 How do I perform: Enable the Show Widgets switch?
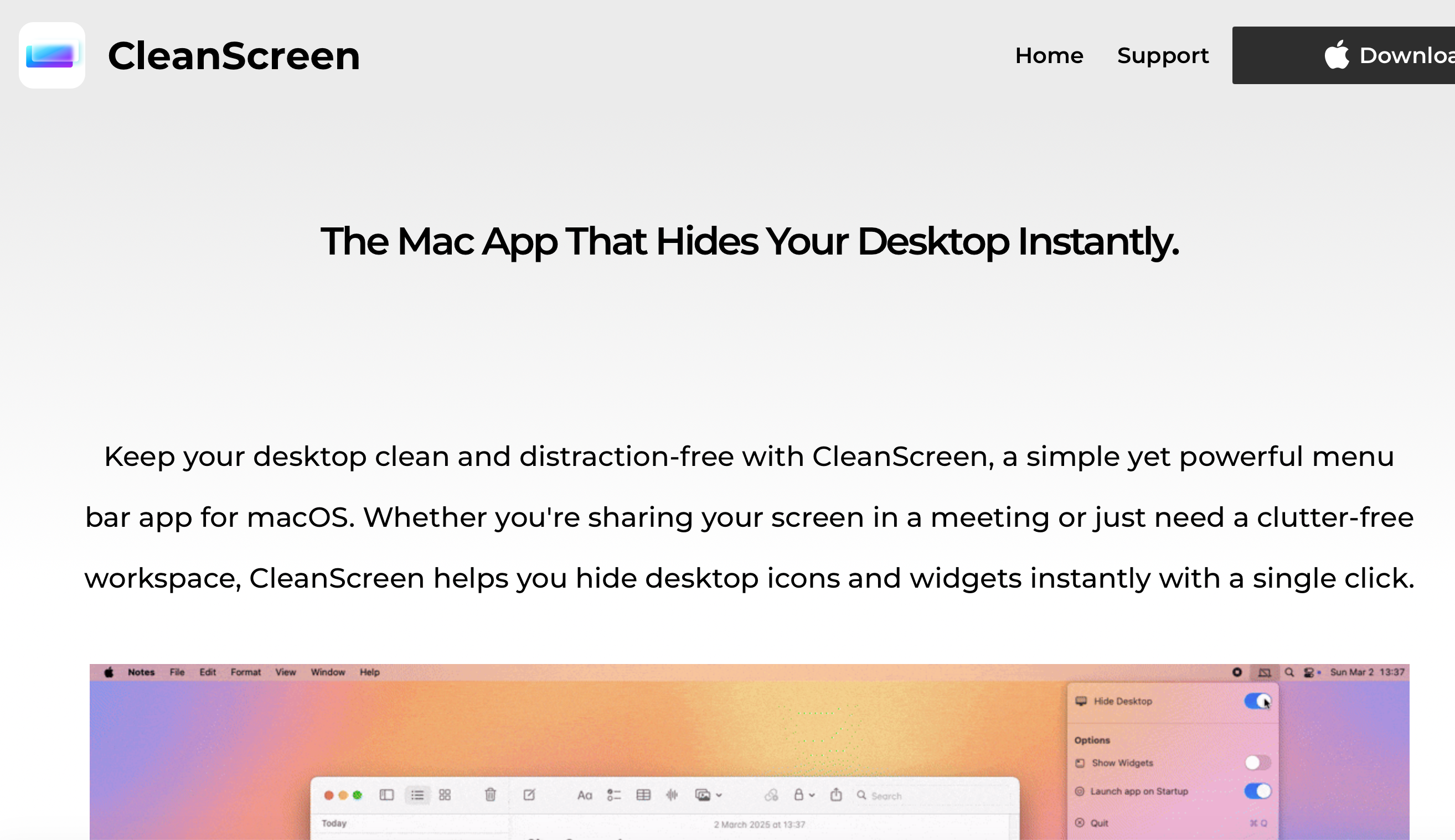1257,763
